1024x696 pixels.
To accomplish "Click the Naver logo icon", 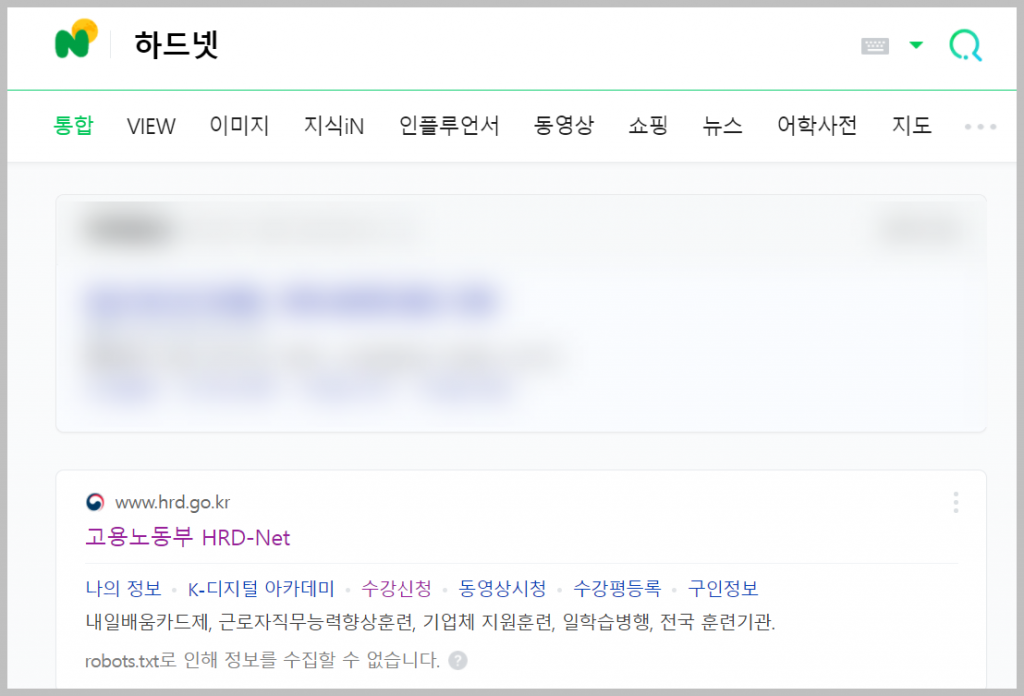I will click(76, 39).
